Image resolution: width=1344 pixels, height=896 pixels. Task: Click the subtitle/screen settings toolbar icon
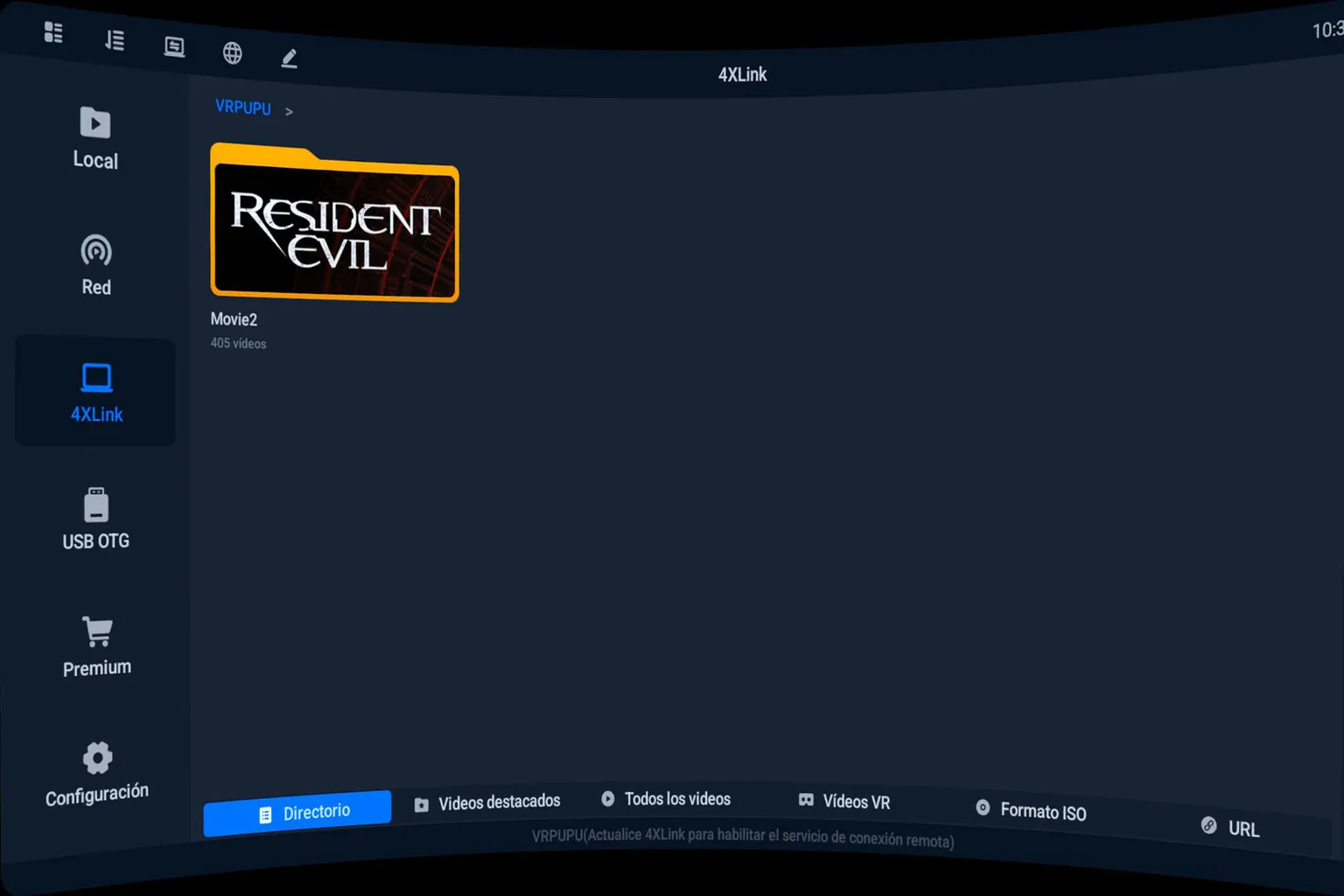(174, 46)
